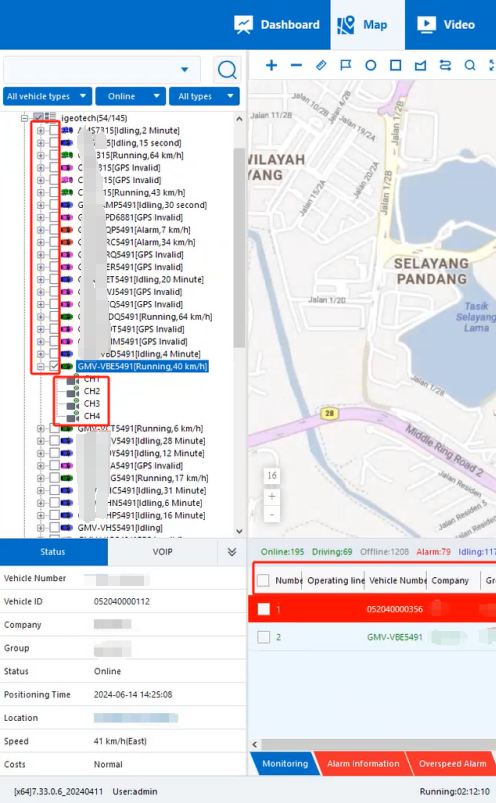Image resolution: width=496 pixels, height=803 pixels.
Task: Click the map search magnifier in toolbar
Action: tap(469, 65)
